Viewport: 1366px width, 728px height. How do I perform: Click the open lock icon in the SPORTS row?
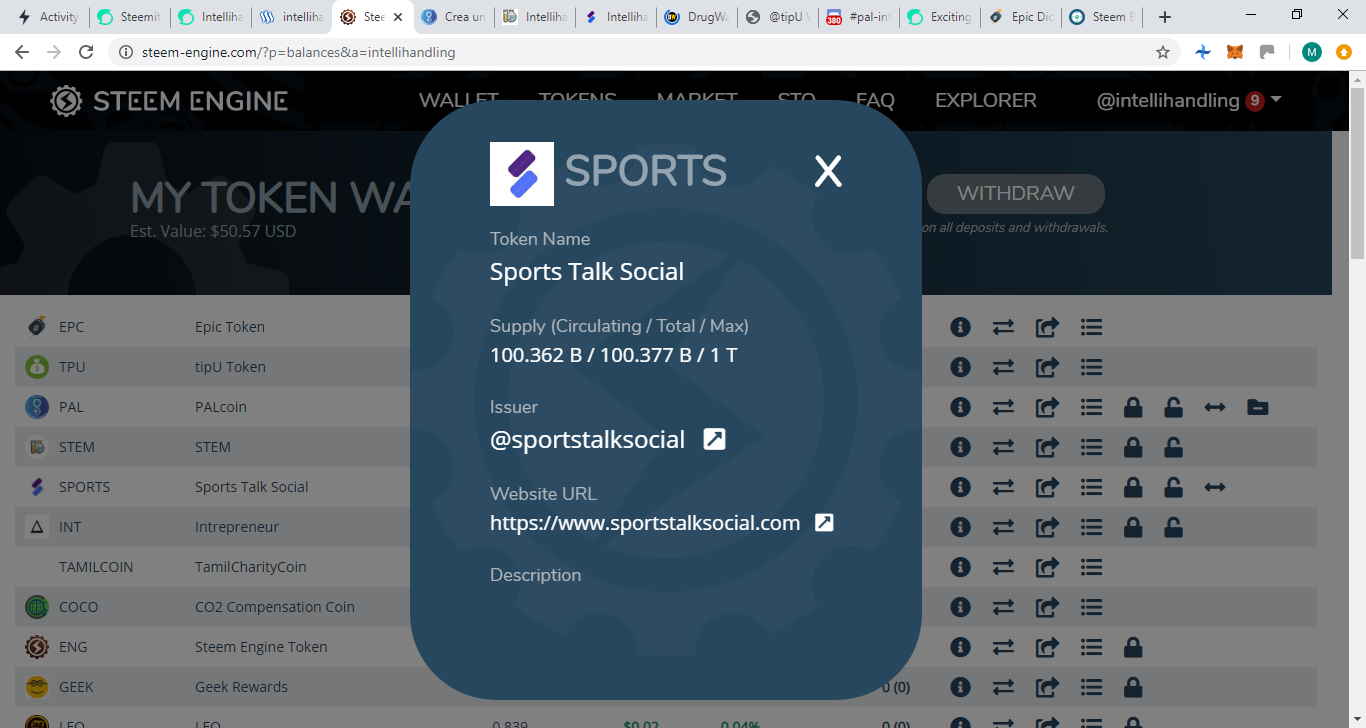pos(1173,487)
